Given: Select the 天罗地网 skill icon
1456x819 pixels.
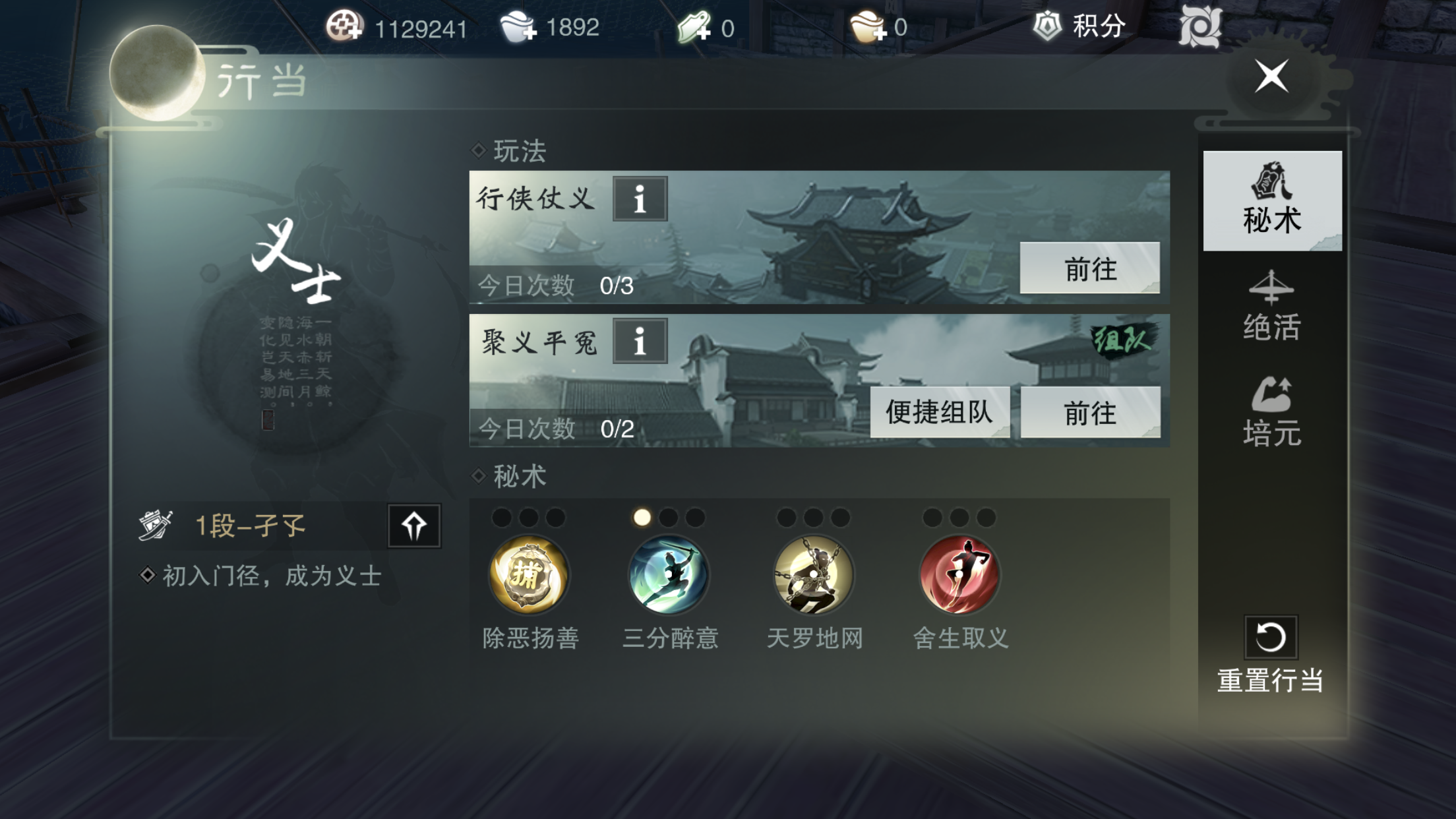Looking at the screenshot, I should [814, 575].
